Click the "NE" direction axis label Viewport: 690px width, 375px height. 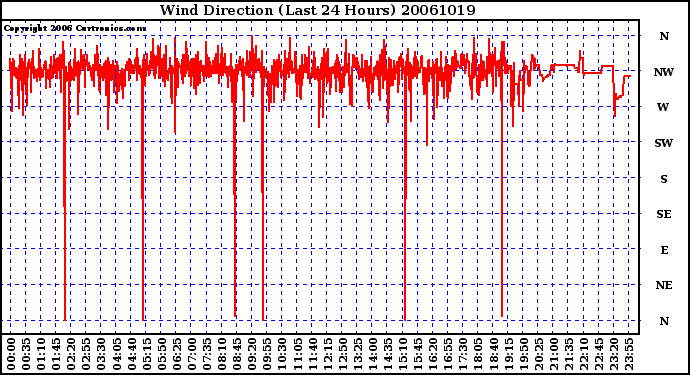664,285
